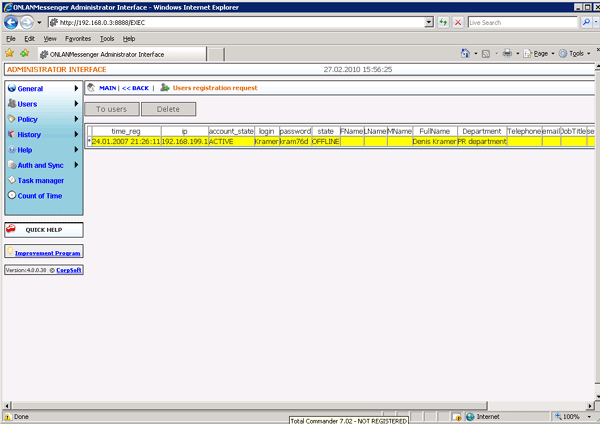The image size is (600, 424).
Task: Open the Tools toolbar gear menu
Action: pyautogui.click(x=574, y=54)
